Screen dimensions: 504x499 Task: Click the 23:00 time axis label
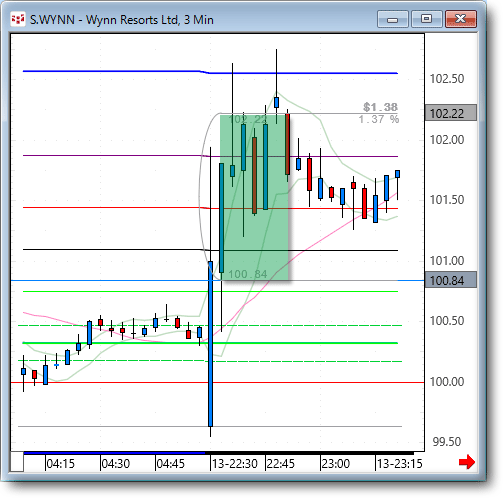point(336,464)
